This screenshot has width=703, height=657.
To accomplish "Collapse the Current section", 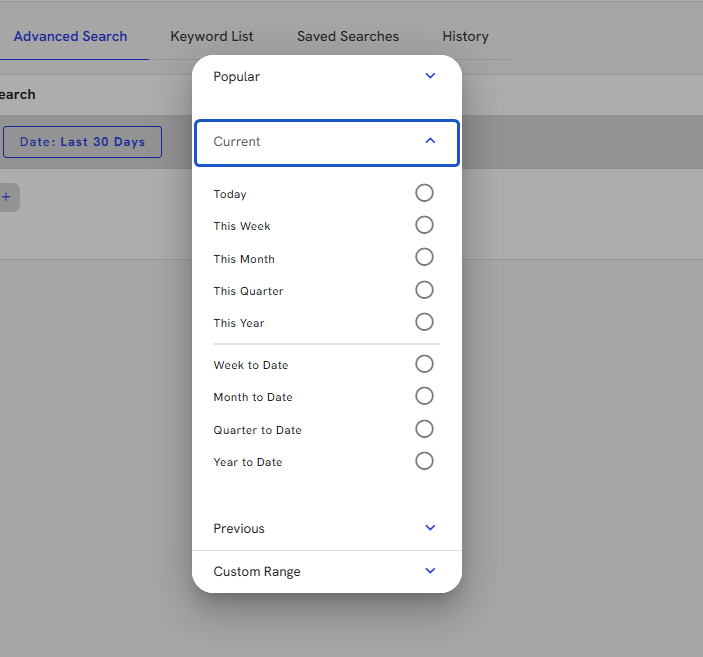I will pyautogui.click(x=326, y=142).
